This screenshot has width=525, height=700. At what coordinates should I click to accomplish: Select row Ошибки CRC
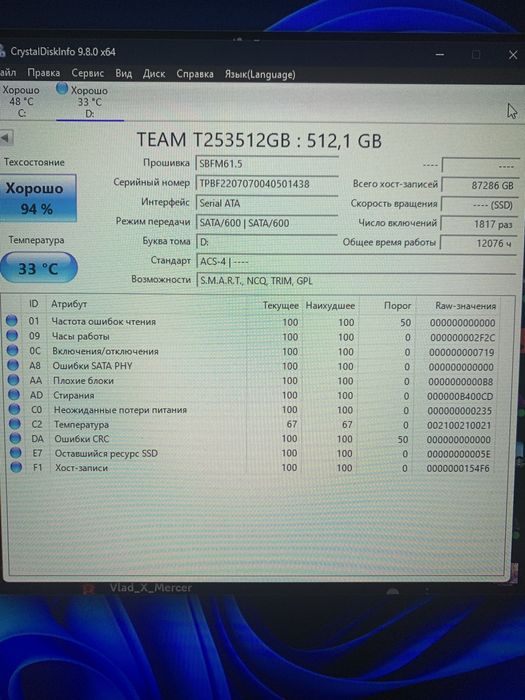click(x=251, y=439)
